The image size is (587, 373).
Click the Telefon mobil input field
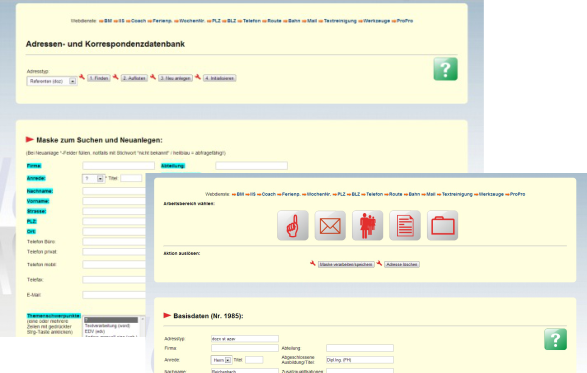click(x=114, y=264)
